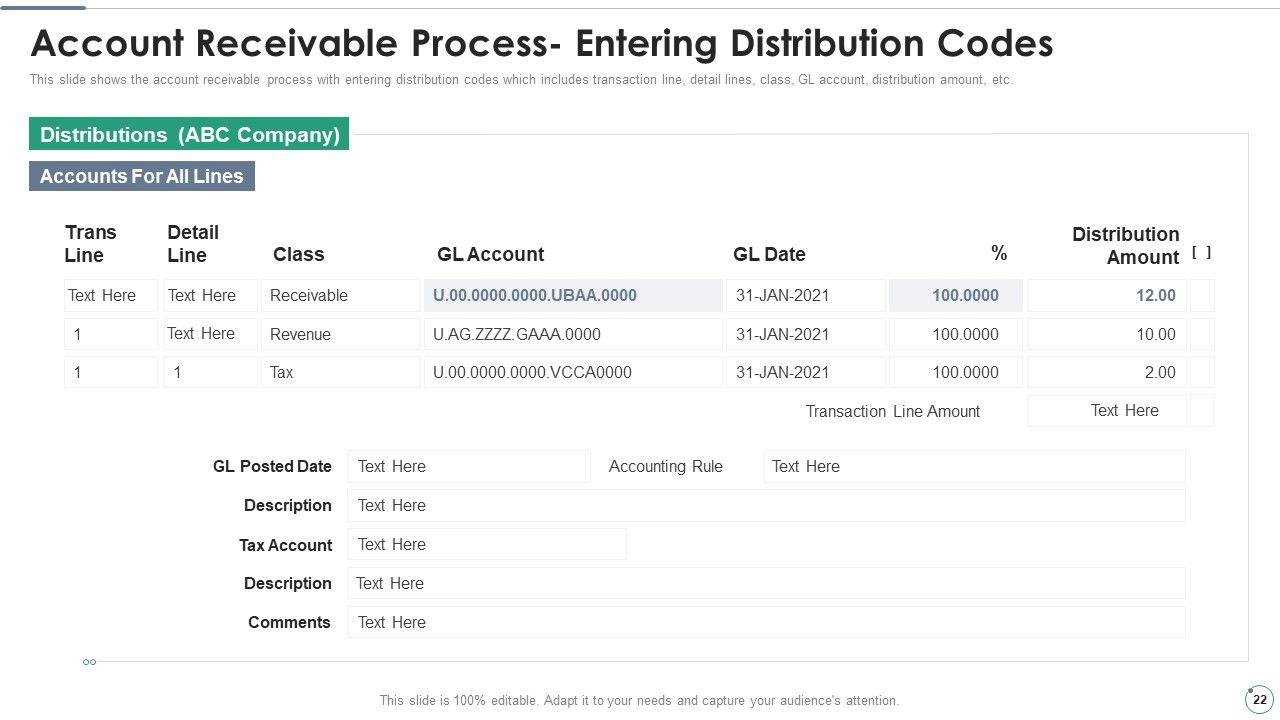Click the bracket icon beside Distribution Amount header
This screenshot has height=720, width=1280.
click(1201, 253)
